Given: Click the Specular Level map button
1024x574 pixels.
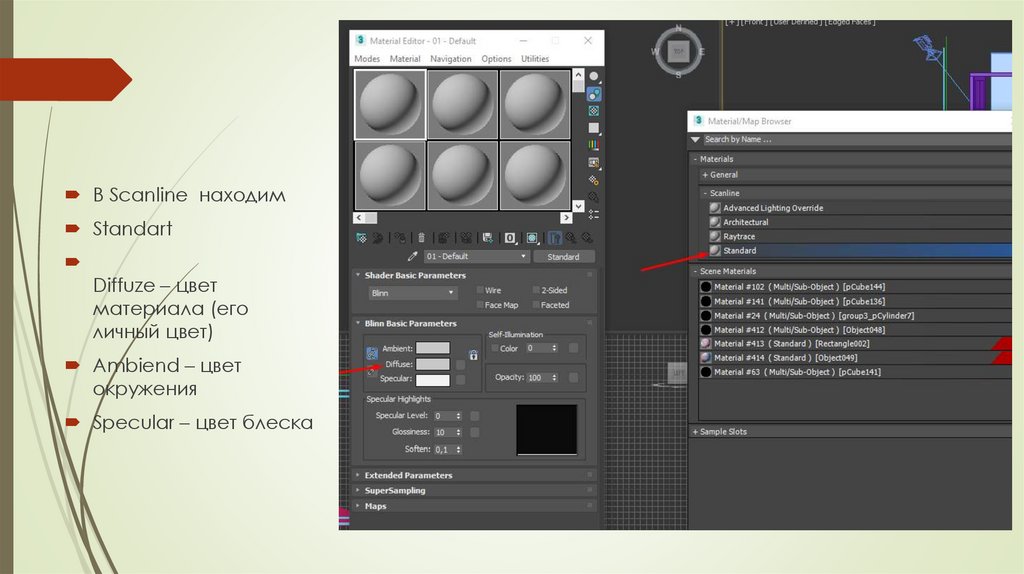Looking at the screenshot, I should tap(475, 416).
